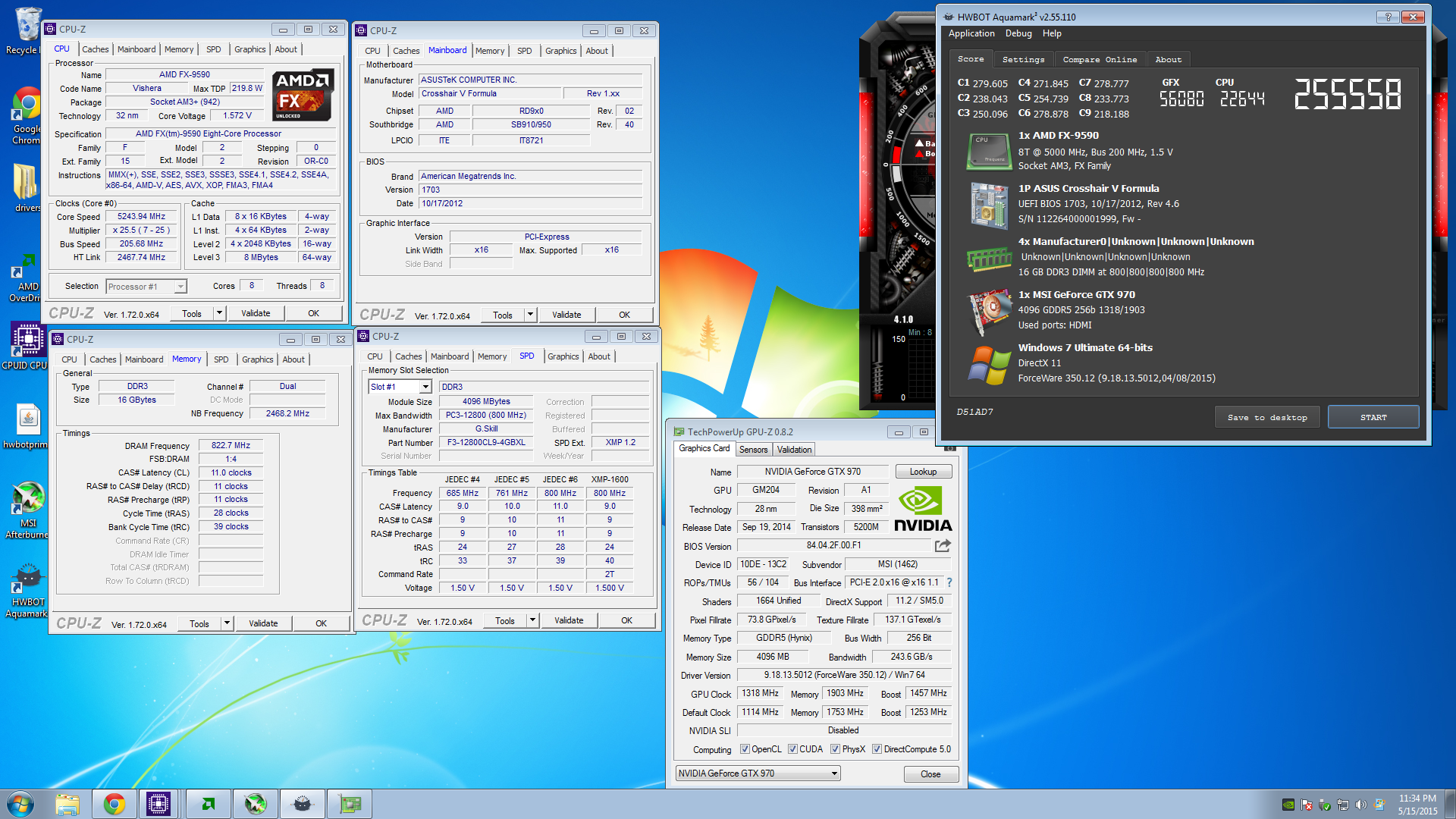Click the NVIDIA logo in GPU-Z
Screen dimensions: 1456x819
tap(923, 510)
